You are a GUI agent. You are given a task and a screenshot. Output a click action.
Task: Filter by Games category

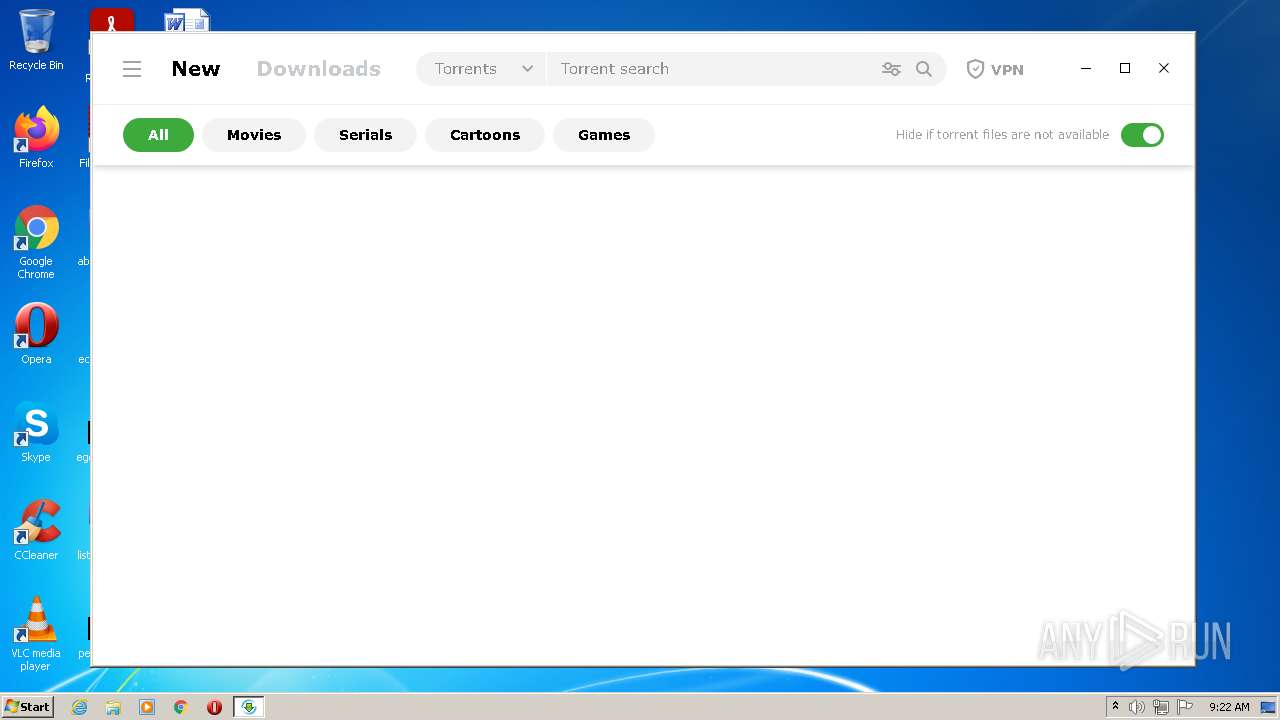coord(604,135)
